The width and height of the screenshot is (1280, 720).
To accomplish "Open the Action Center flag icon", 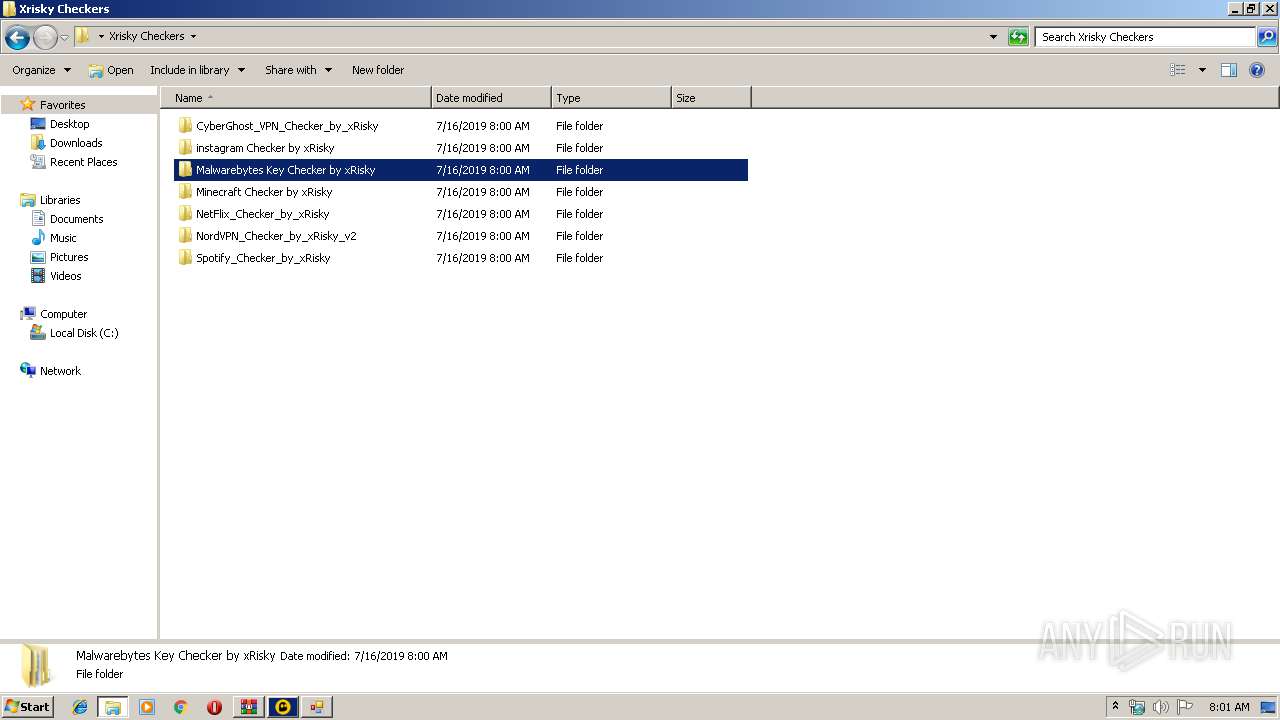I will pos(1184,707).
